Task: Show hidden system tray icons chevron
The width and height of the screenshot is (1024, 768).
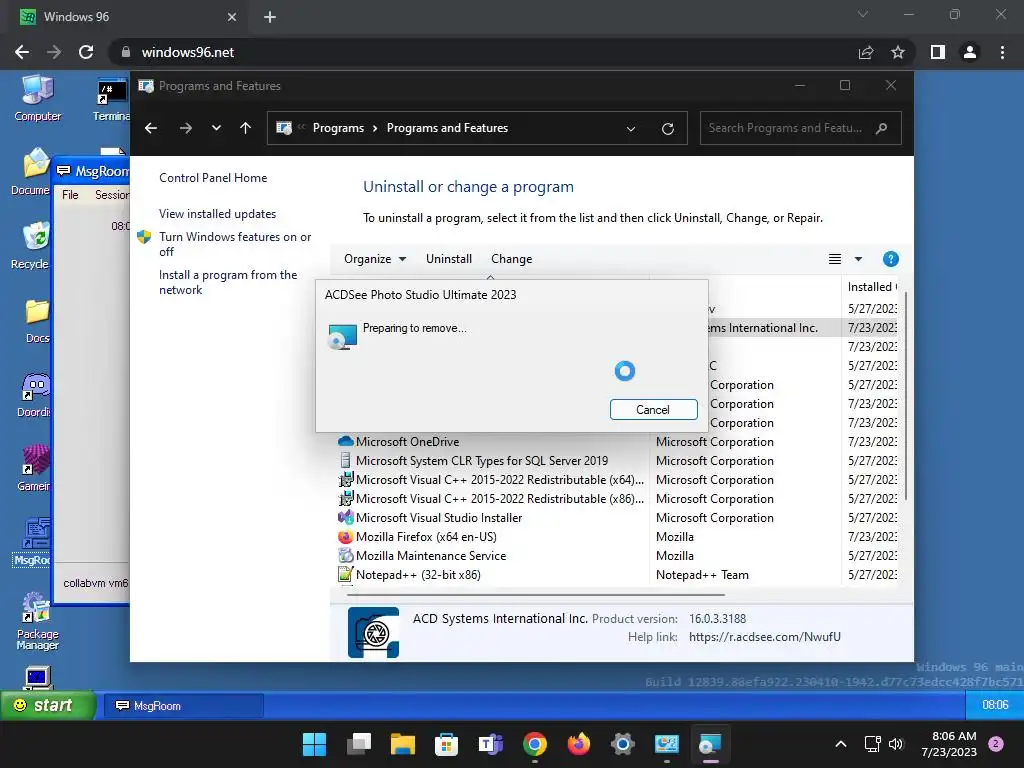Action: [841, 744]
